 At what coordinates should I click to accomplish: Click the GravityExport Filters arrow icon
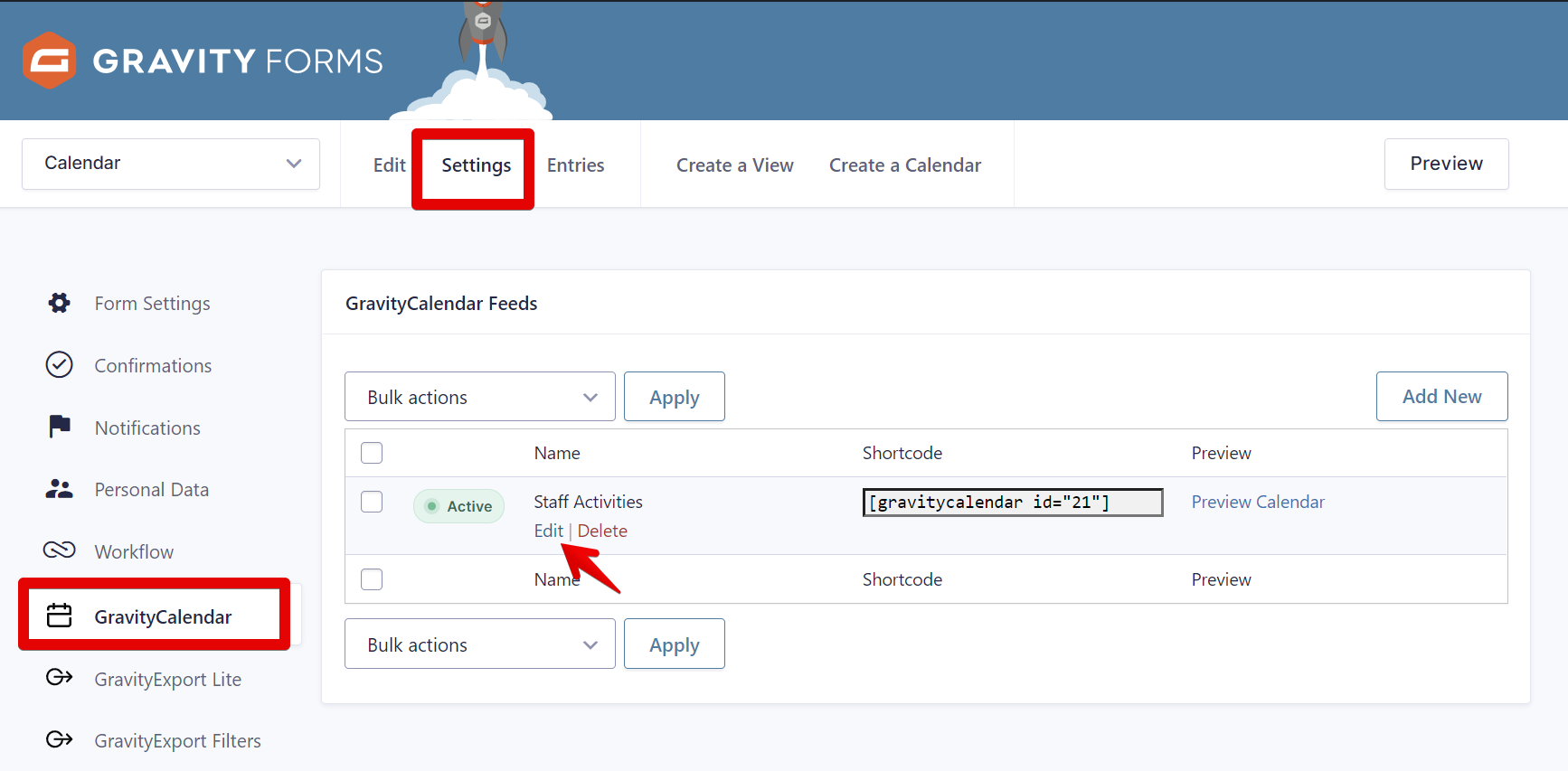click(x=60, y=739)
